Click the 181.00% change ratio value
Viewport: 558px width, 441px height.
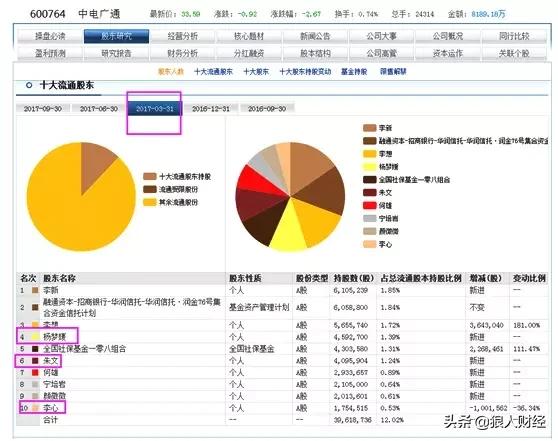(x=526, y=325)
